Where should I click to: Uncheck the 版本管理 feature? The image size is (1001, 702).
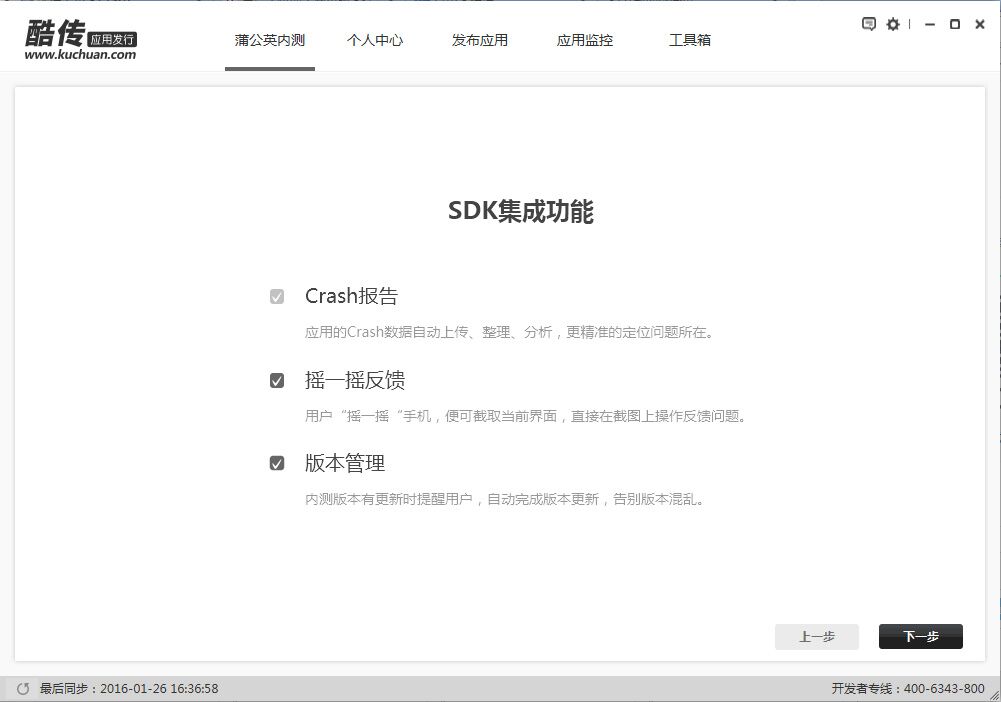click(277, 461)
